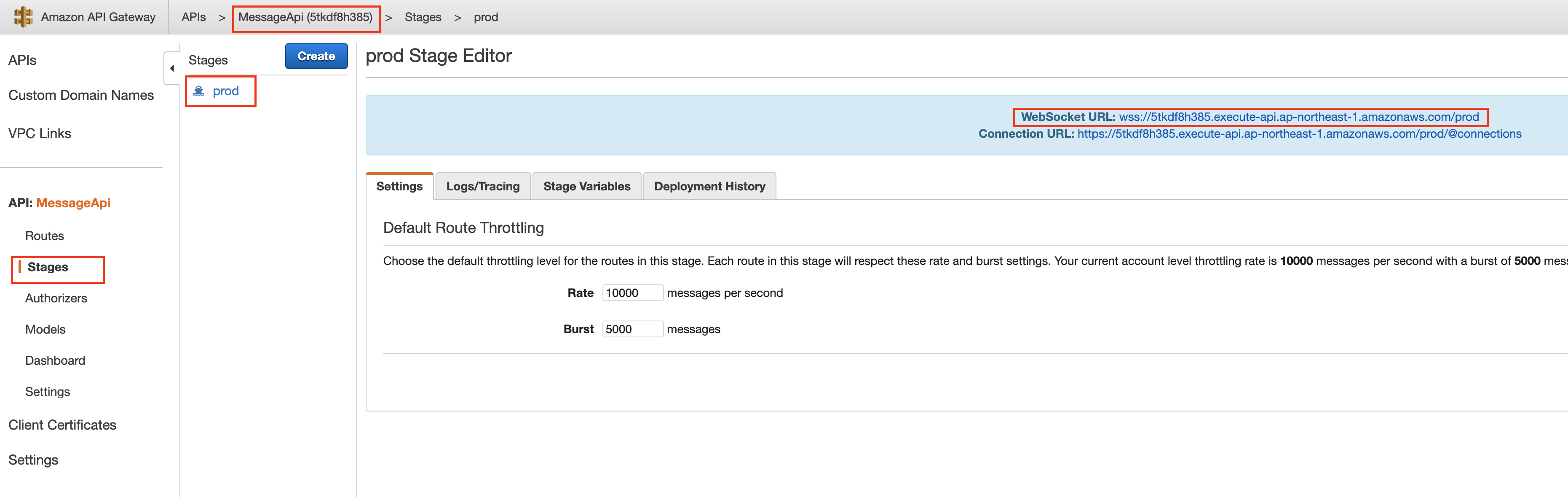This screenshot has height=497, width=1568.
Task: Click the Default Route Throttling heading
Action: point(463,228)
